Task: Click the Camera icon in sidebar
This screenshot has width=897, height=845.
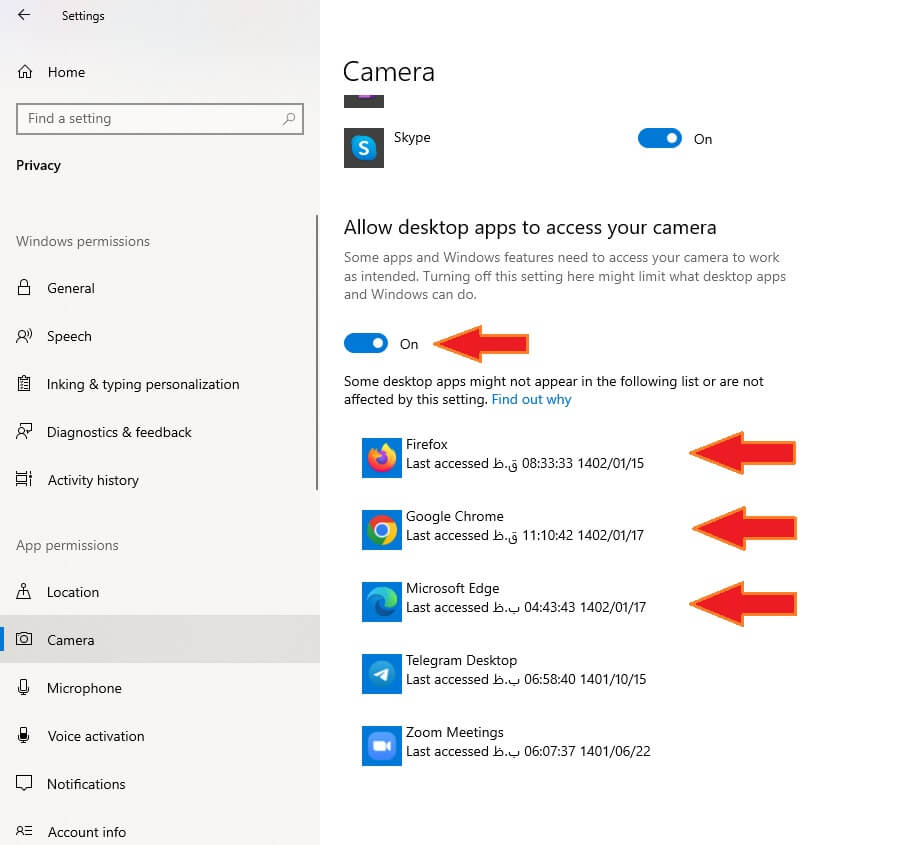Action: tap(24, 639)
